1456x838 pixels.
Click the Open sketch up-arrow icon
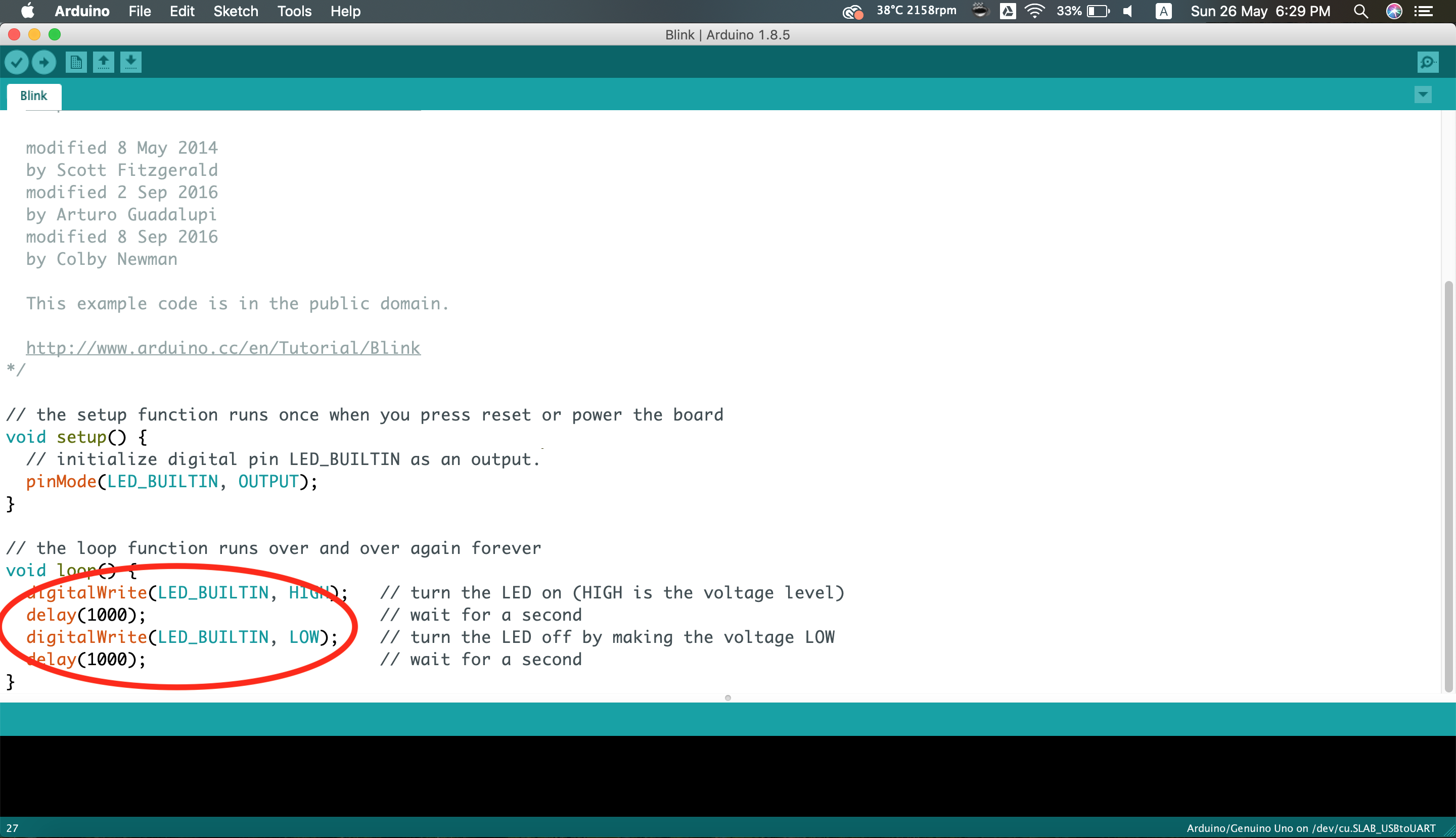[x=104, y=62]
